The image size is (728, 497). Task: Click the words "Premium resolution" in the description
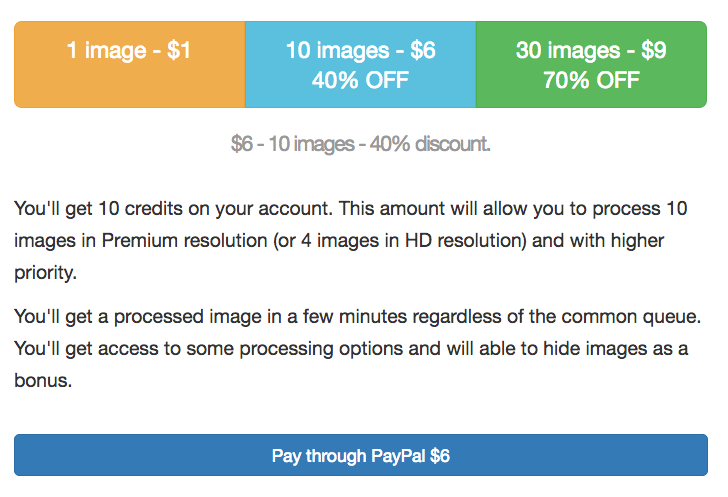tap(178, 241)
